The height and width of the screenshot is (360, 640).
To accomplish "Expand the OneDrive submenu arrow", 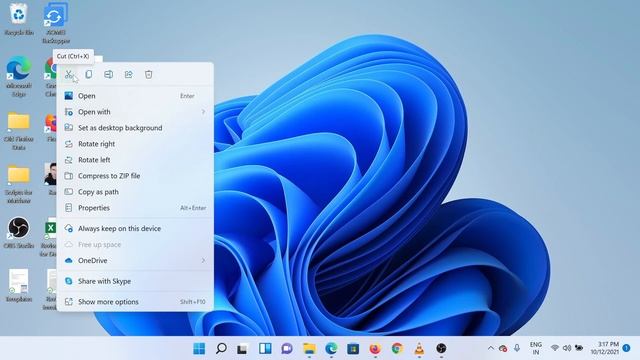I will [203, 260].
